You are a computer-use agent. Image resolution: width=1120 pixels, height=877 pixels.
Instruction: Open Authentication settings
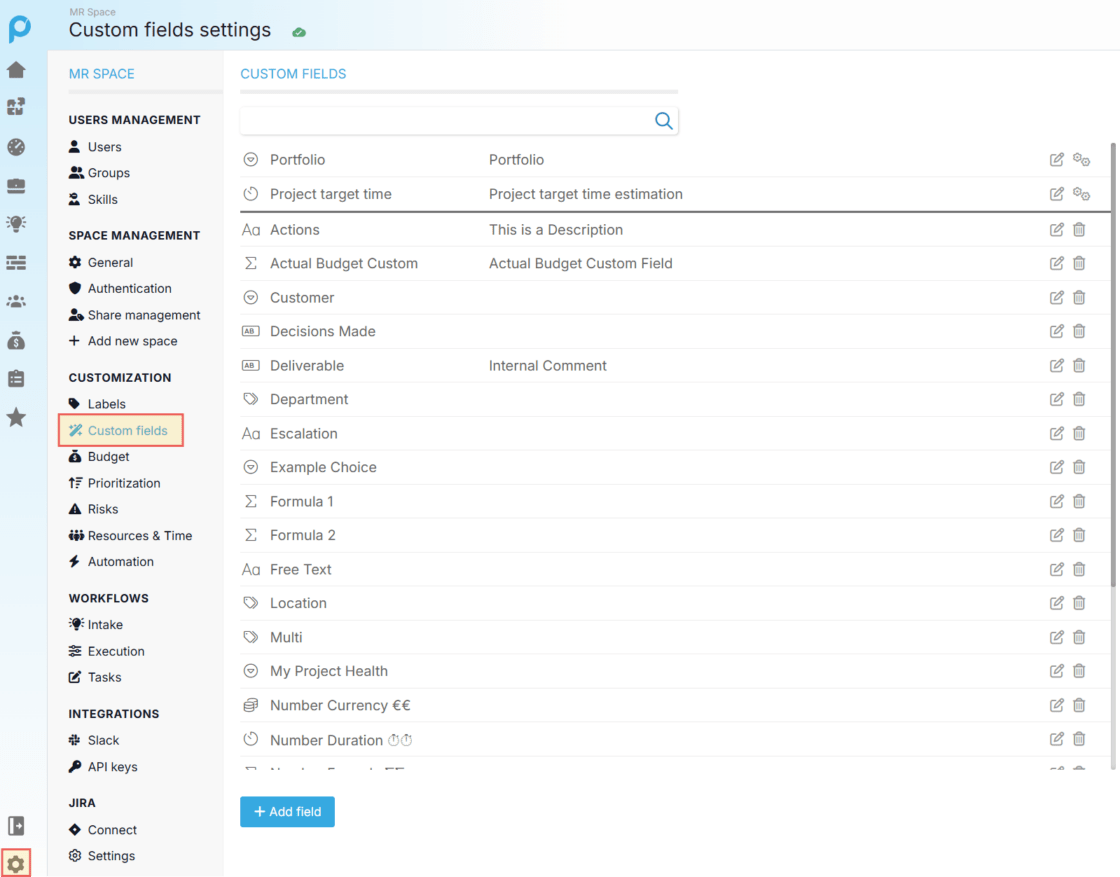120,289
